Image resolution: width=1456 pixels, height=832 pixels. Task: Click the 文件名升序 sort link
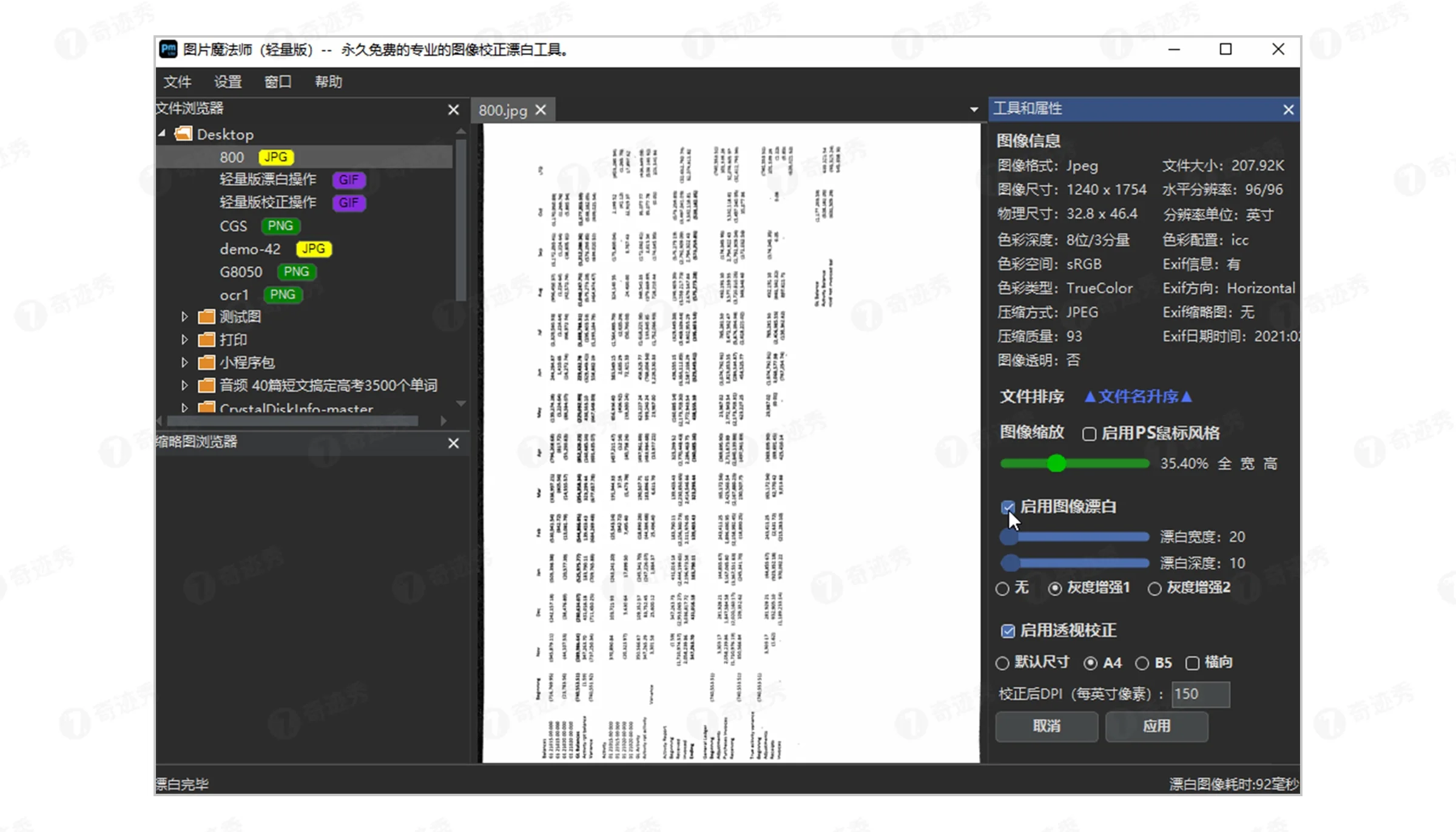[1137, 397]
